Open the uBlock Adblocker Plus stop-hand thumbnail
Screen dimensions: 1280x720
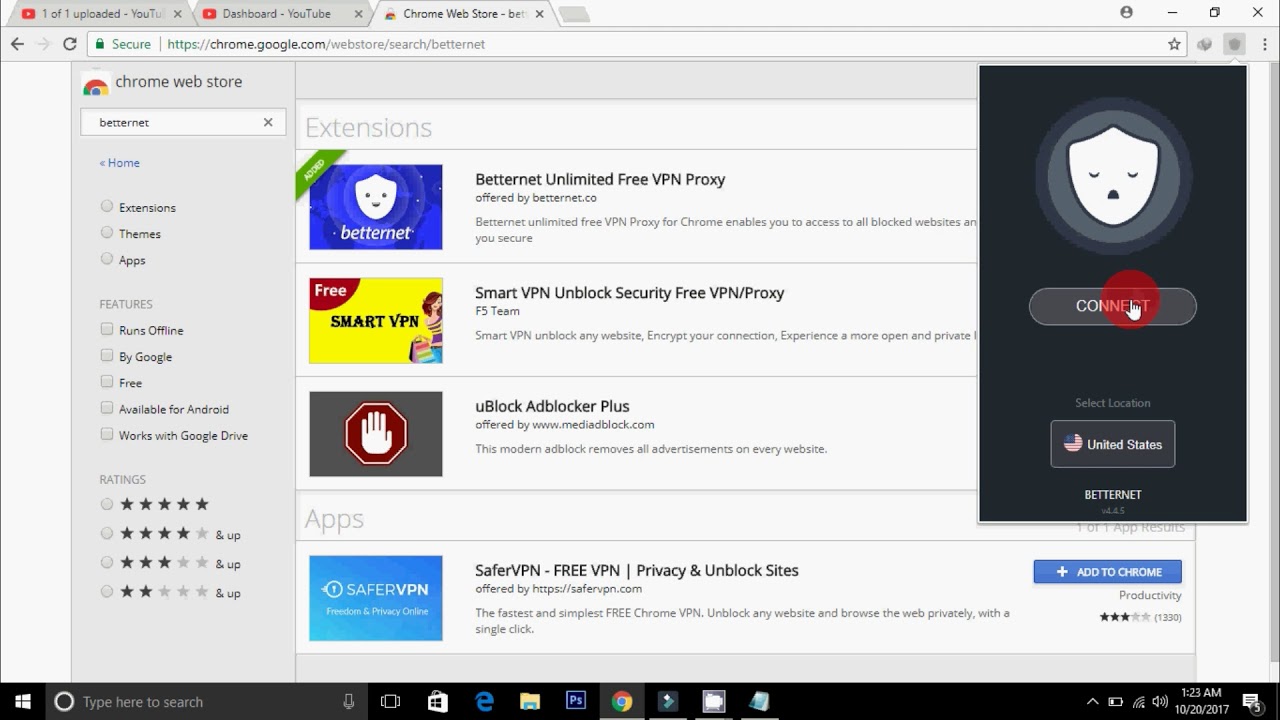[x=376, y=434]
